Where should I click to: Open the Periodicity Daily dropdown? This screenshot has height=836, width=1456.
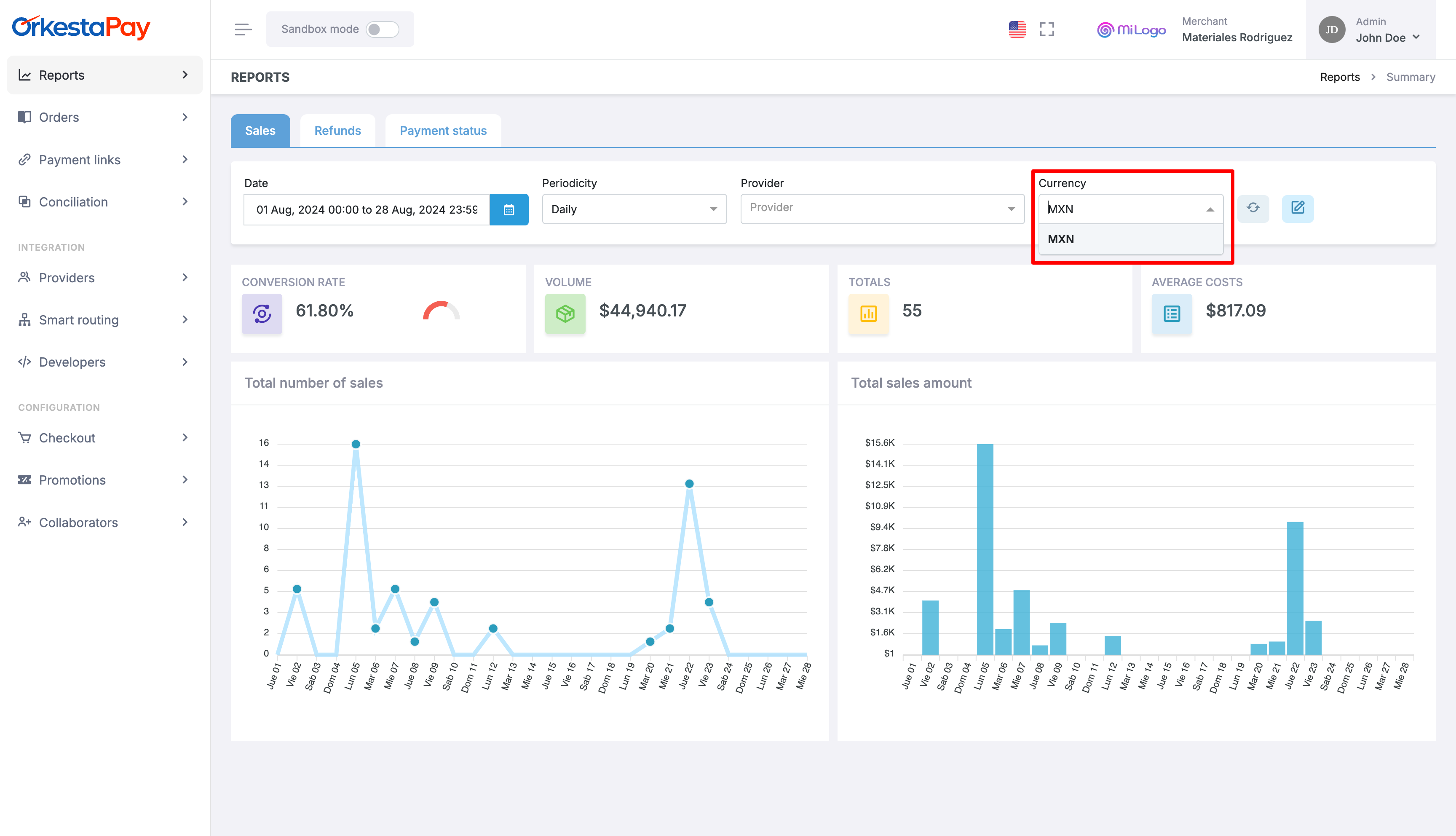(x=634, y=209)
